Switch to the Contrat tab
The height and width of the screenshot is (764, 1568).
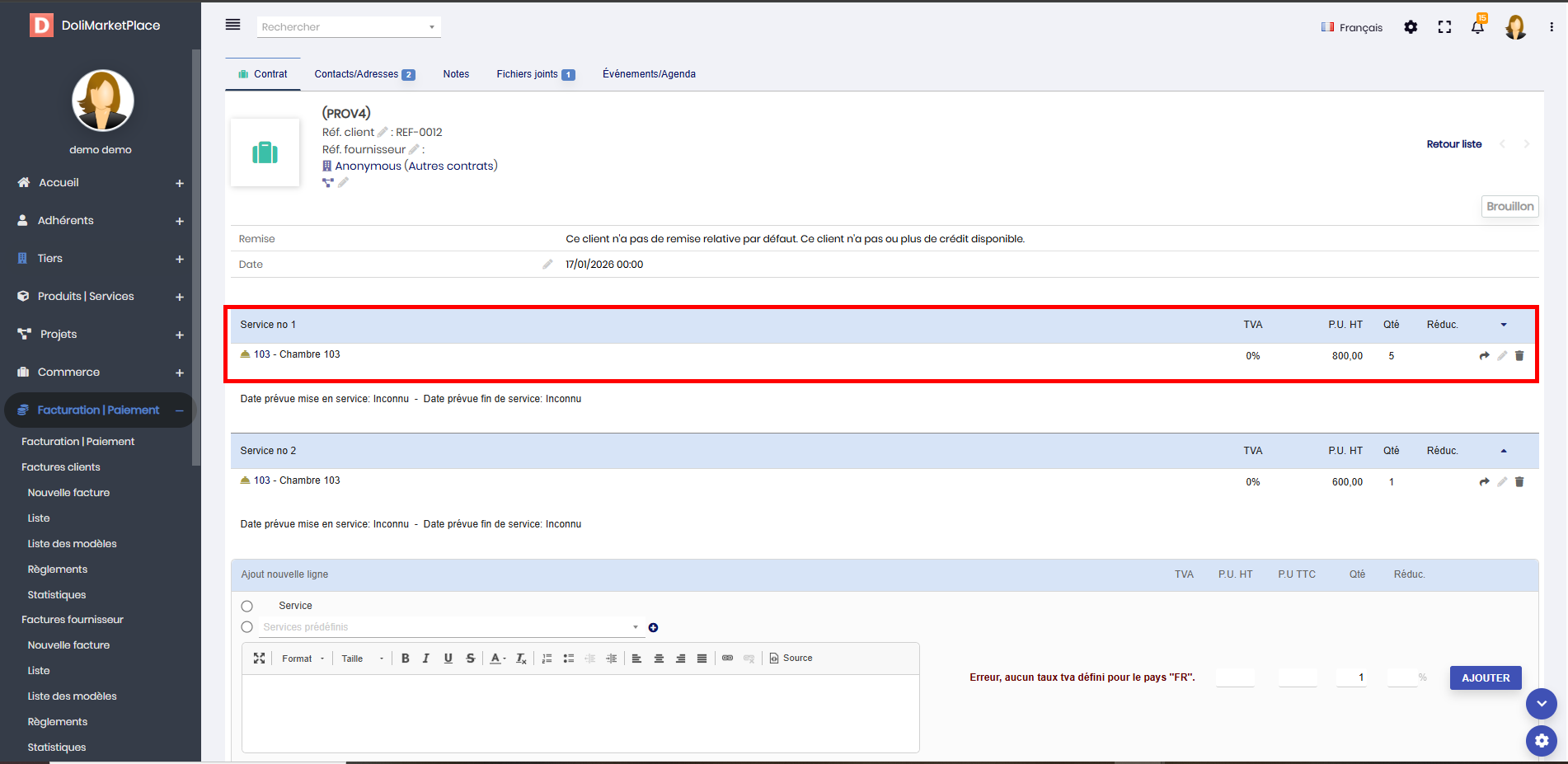coord(263,74)
